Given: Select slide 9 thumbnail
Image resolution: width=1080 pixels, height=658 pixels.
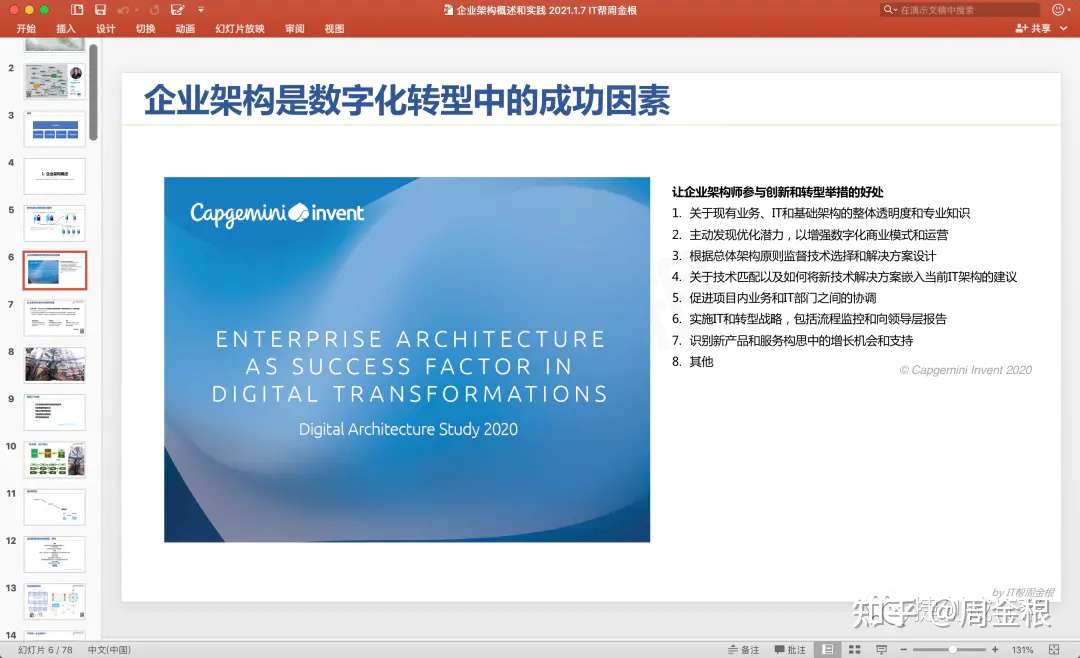Looking at the screenshot, I should tap(55, 412).
